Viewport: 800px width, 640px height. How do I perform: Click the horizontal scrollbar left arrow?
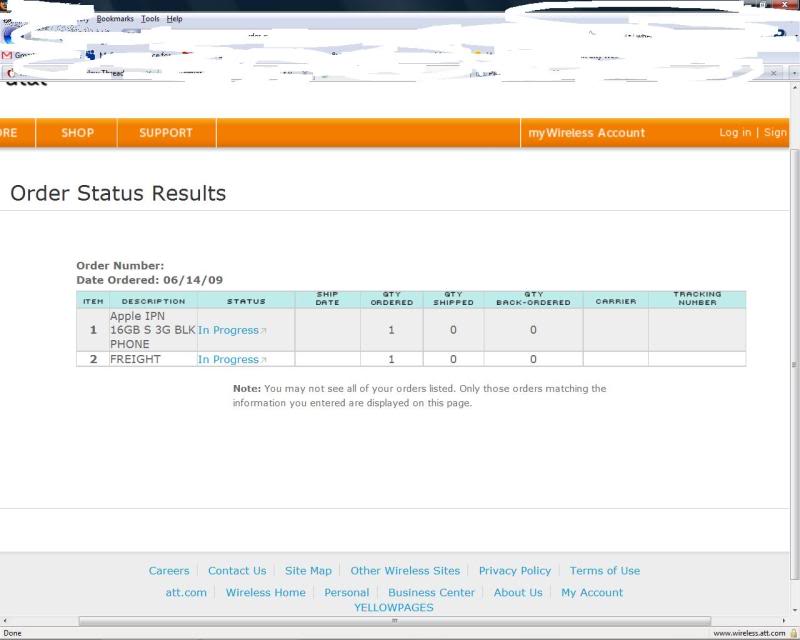click(5, 621)
